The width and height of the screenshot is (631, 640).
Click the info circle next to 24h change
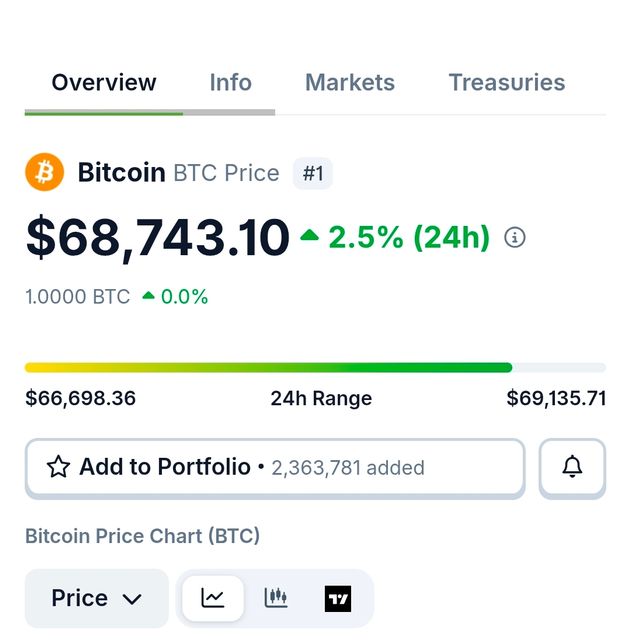coord(515,237)
